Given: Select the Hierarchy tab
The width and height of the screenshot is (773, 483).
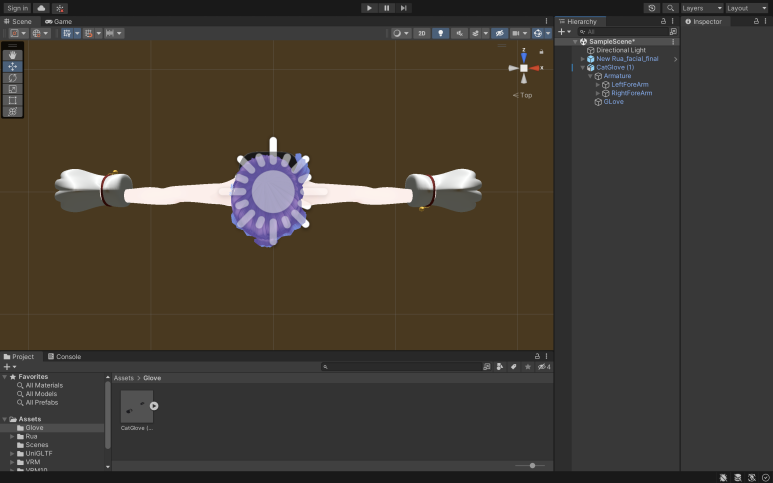Looking at the screenshot, I should (578, 21).
